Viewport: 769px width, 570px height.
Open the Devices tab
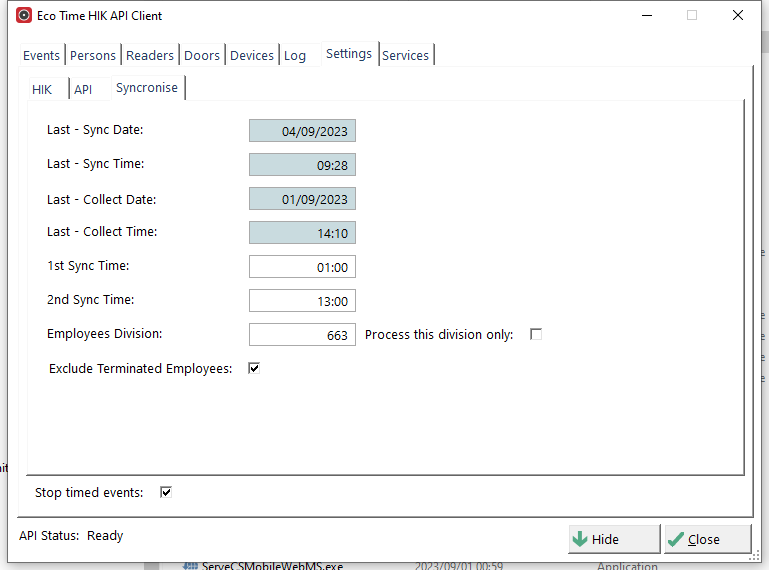(x=252, y=56)
